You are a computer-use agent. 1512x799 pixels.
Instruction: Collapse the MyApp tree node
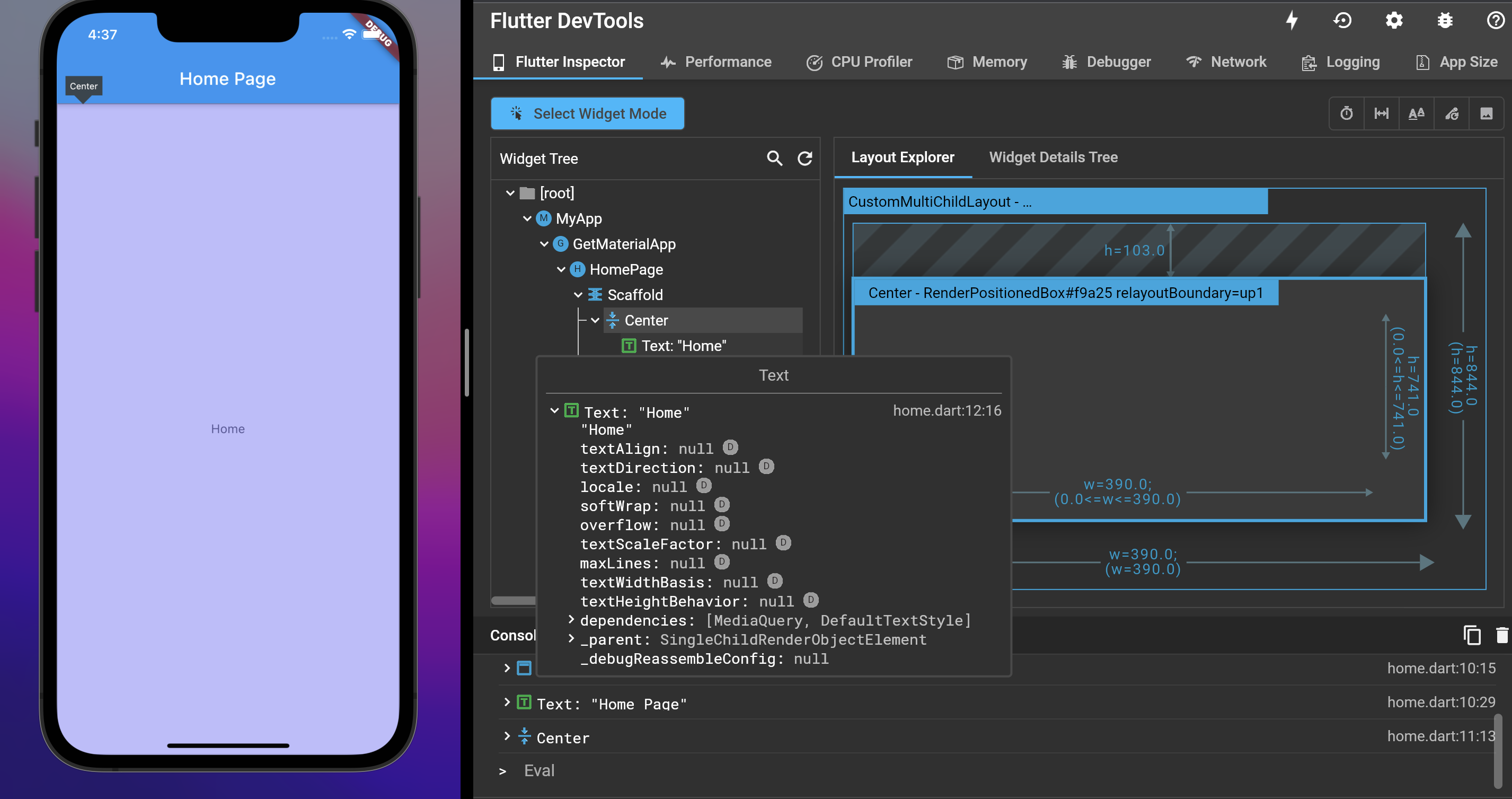(527, 218)
